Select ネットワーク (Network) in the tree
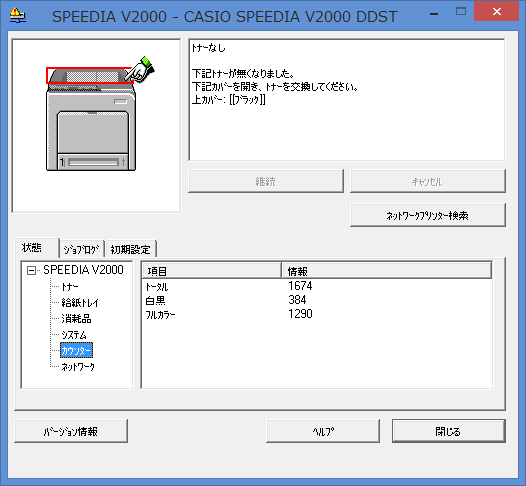 [x=78, y=367]
